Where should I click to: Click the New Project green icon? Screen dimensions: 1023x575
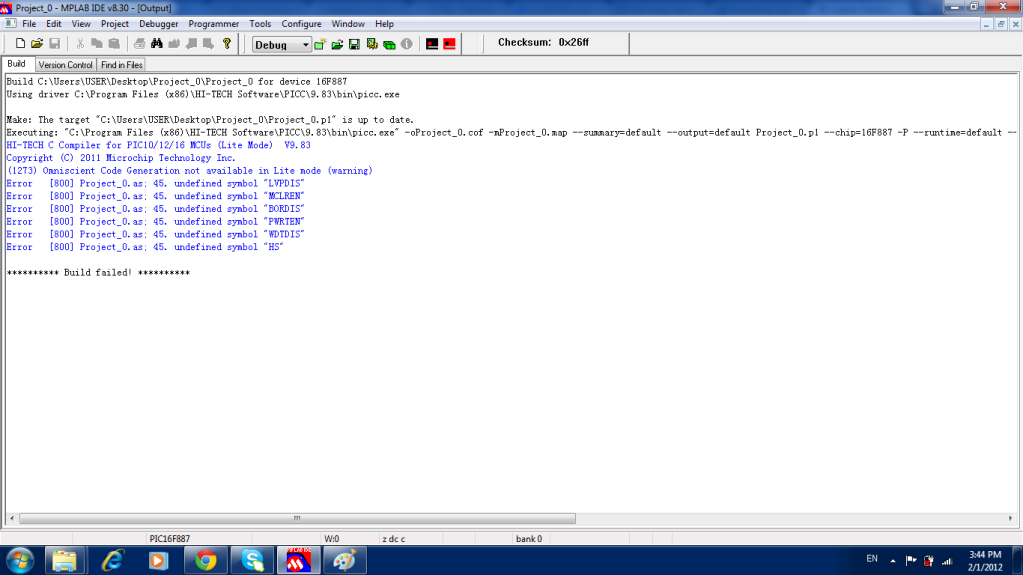[320, 44]
